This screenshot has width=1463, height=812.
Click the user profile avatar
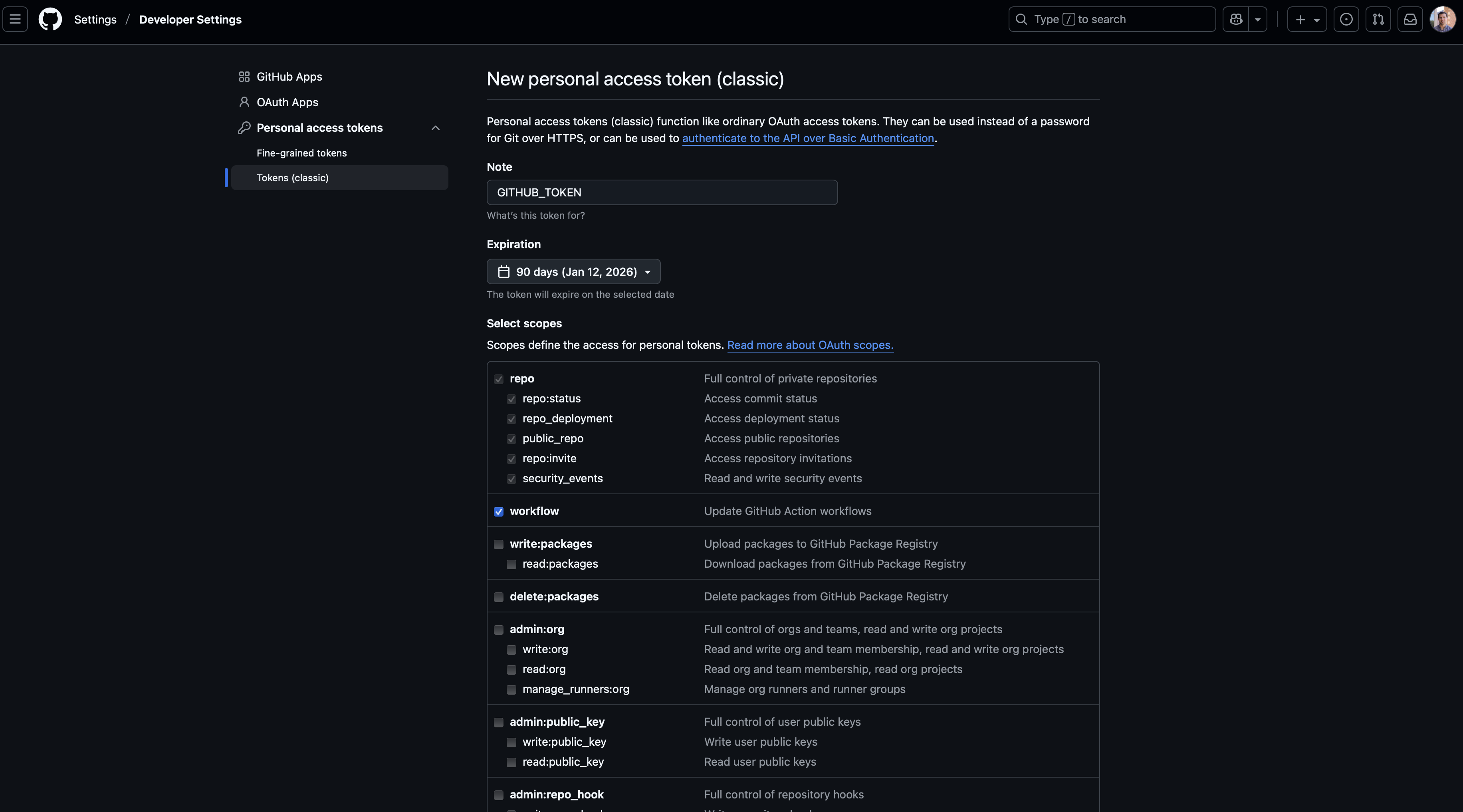click(x=1443, y=19)
